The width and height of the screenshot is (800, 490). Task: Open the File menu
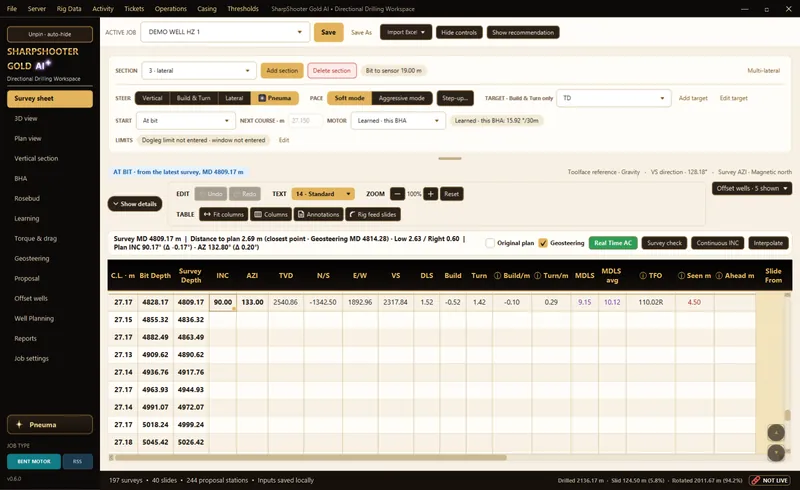click(x=12, y=9)
